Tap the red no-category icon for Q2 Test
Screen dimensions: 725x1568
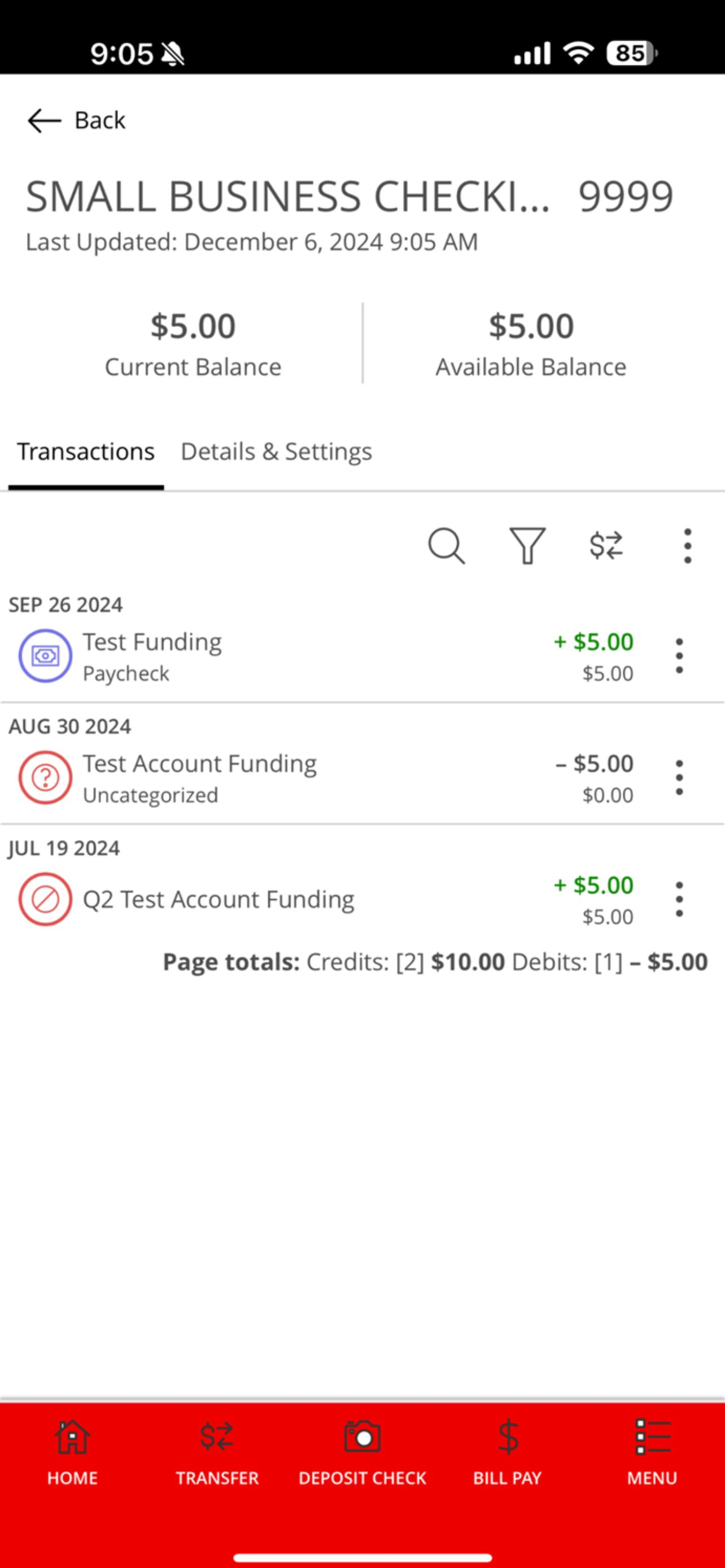pos(45,899)
